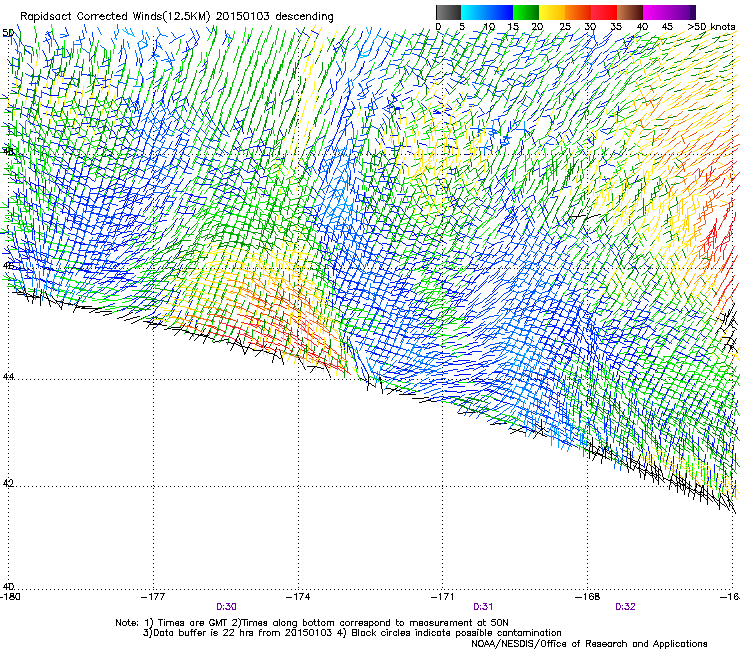This screenshot has width=740, height=650.
Task: Click the 50 latitude axis label
Action: [x=8, y=33]
